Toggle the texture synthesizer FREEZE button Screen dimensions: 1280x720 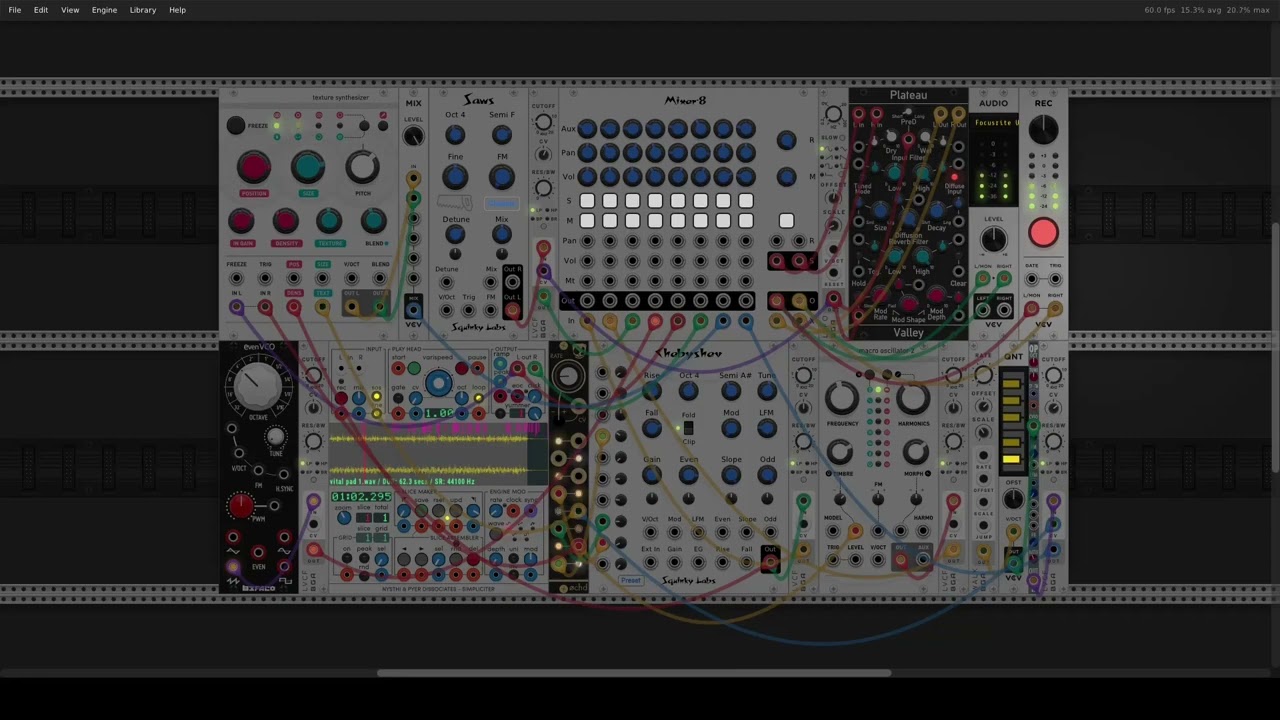[x=235, y=125]
